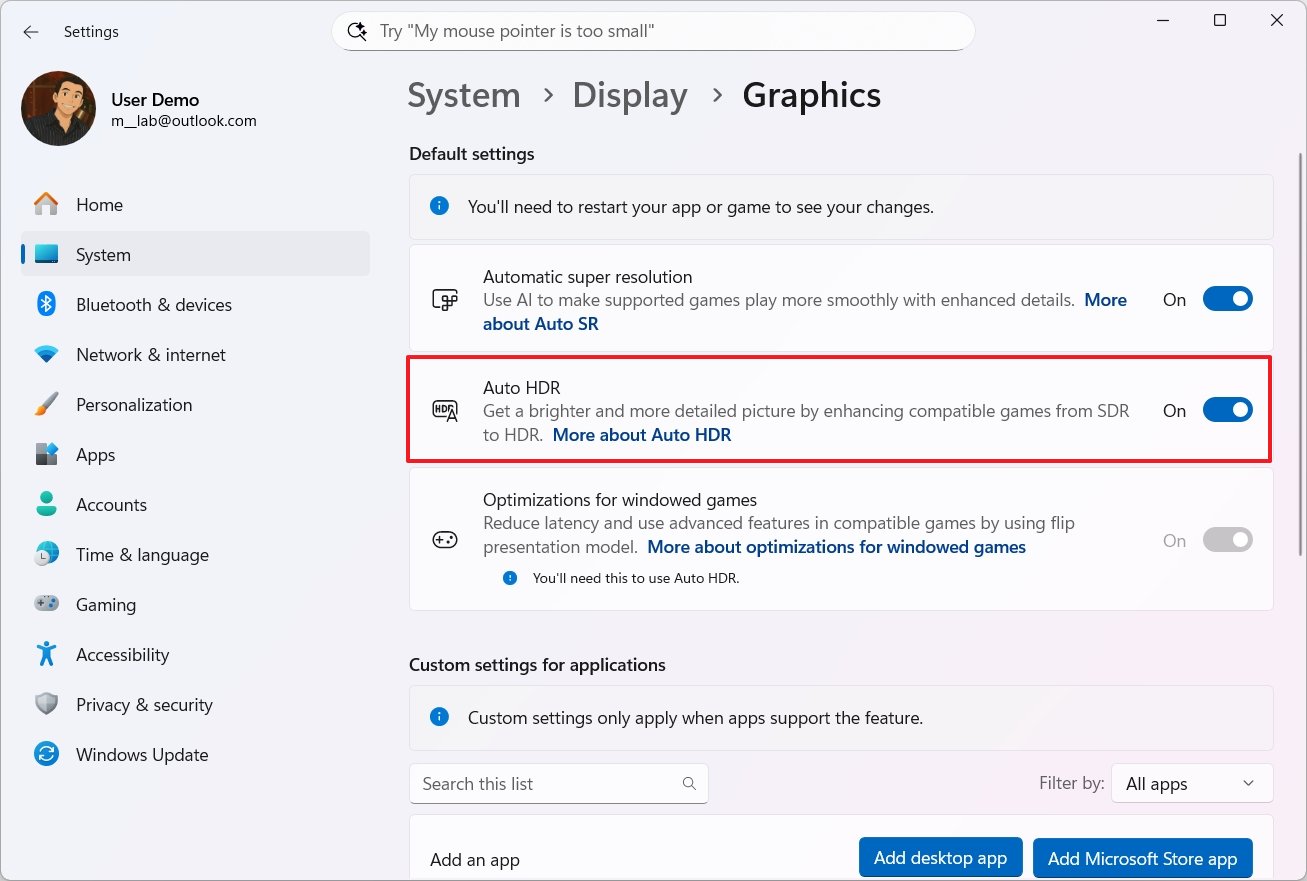
Task: Minimize the Settings window
Action: (x=1161, y=20)
